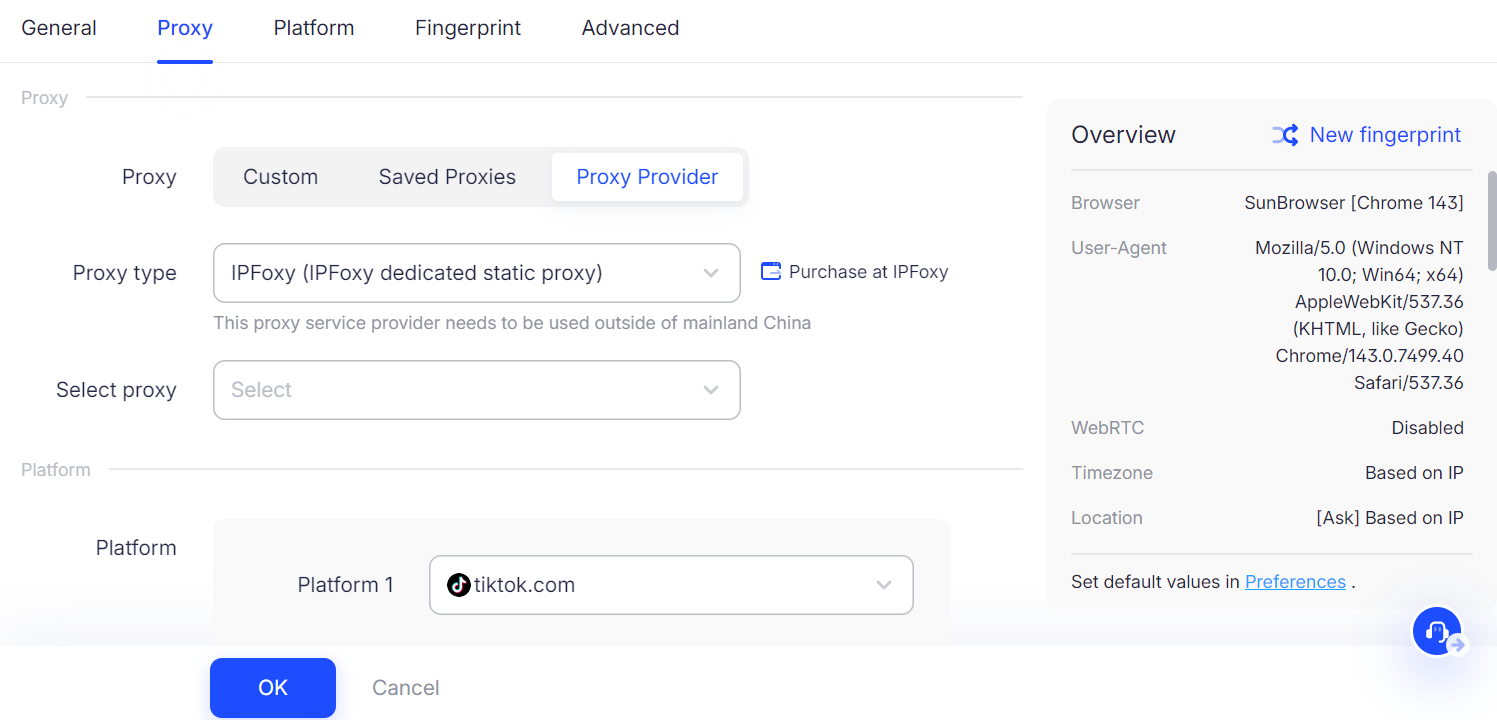Switch to the General tab
Image resolution: width=1497 pixels, height=720 pixels.
(59, 28)
